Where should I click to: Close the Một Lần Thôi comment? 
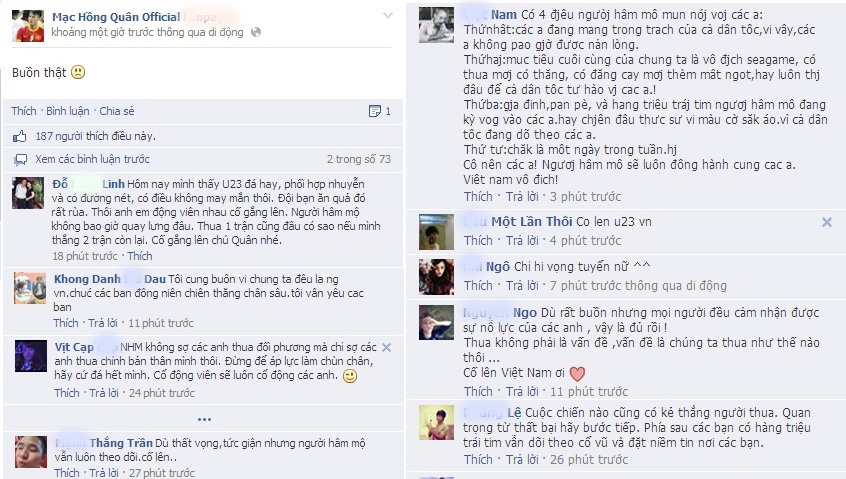[827, 222]
